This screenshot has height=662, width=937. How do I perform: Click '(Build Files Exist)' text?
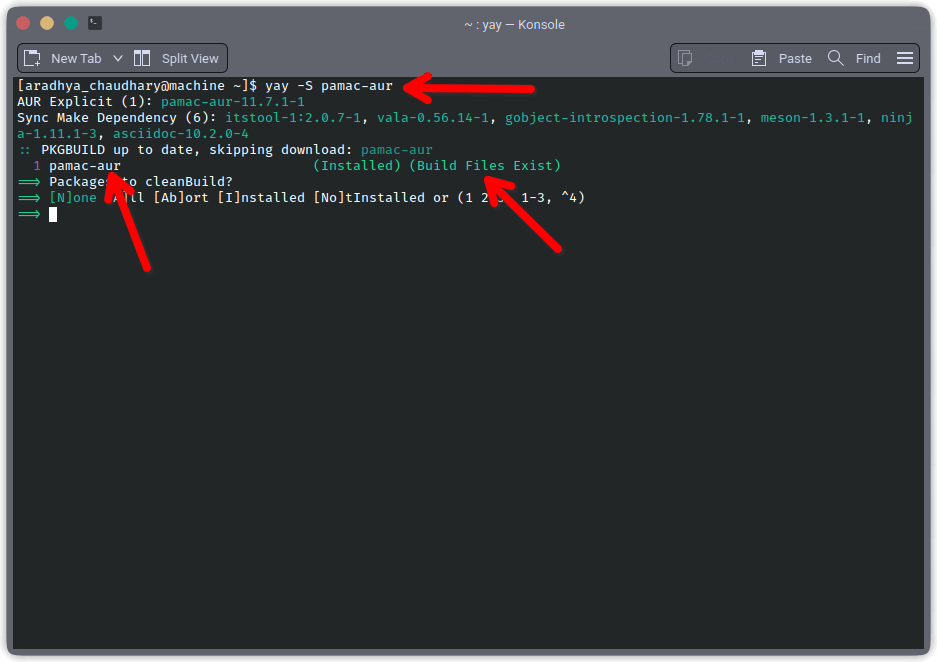click(x=485, y=166)
